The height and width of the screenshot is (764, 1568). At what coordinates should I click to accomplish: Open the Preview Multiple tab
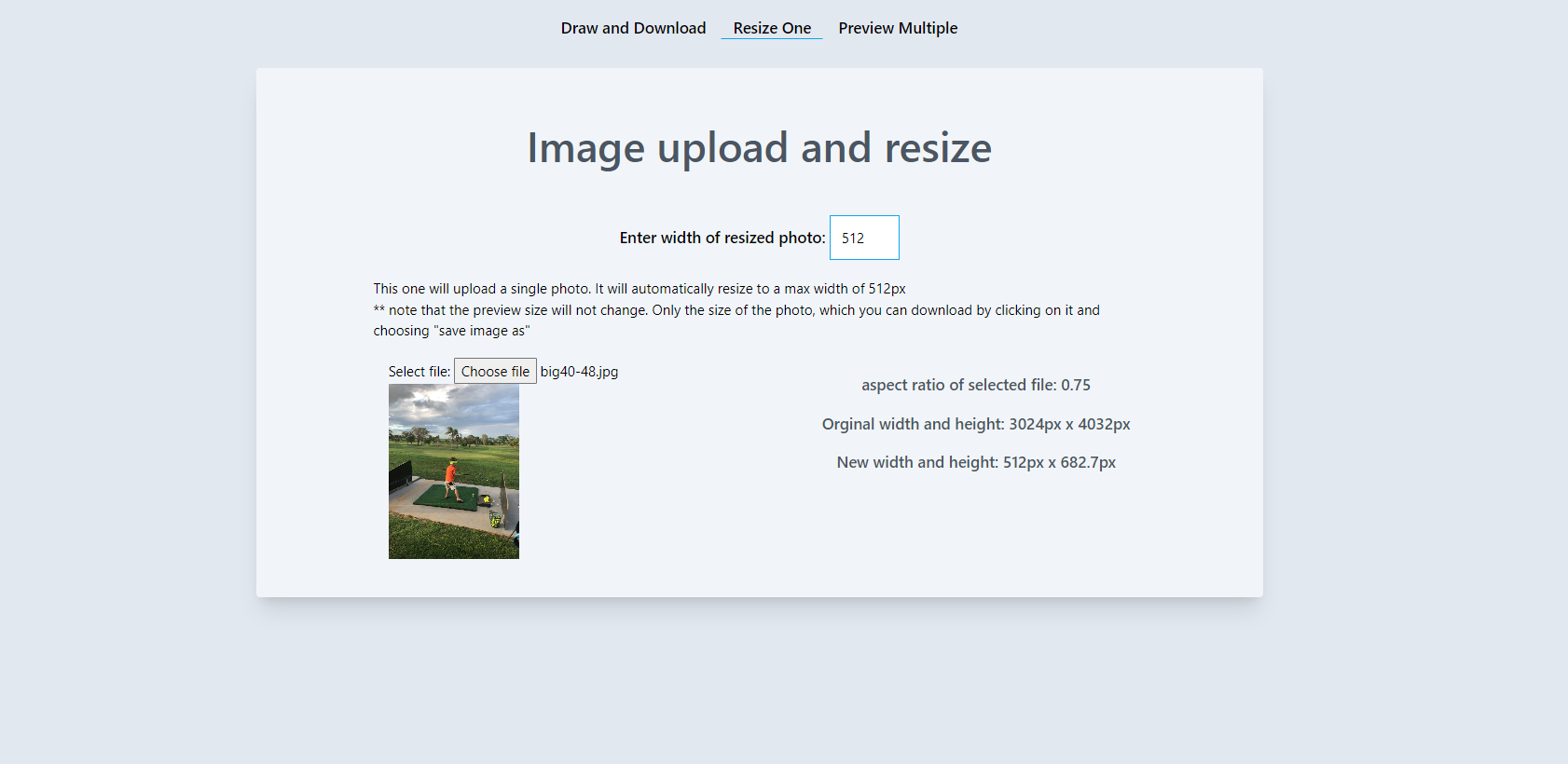coord(898,28)
